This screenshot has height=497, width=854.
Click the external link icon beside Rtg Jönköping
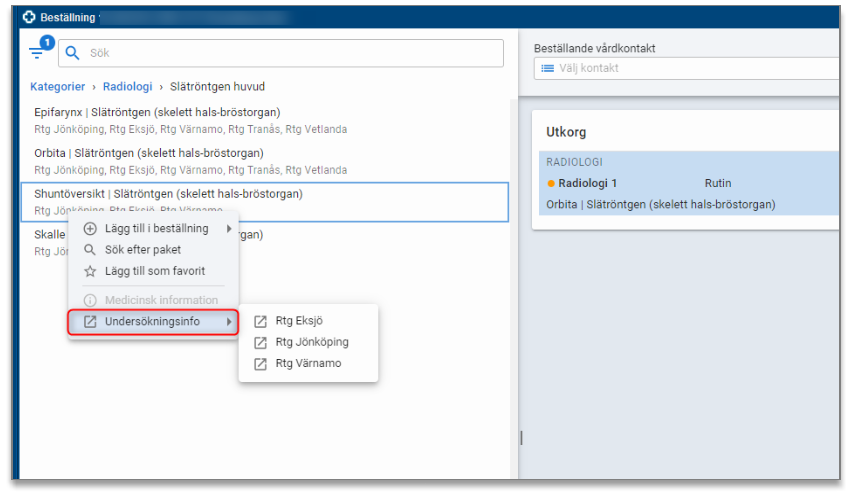click(260, 342)
